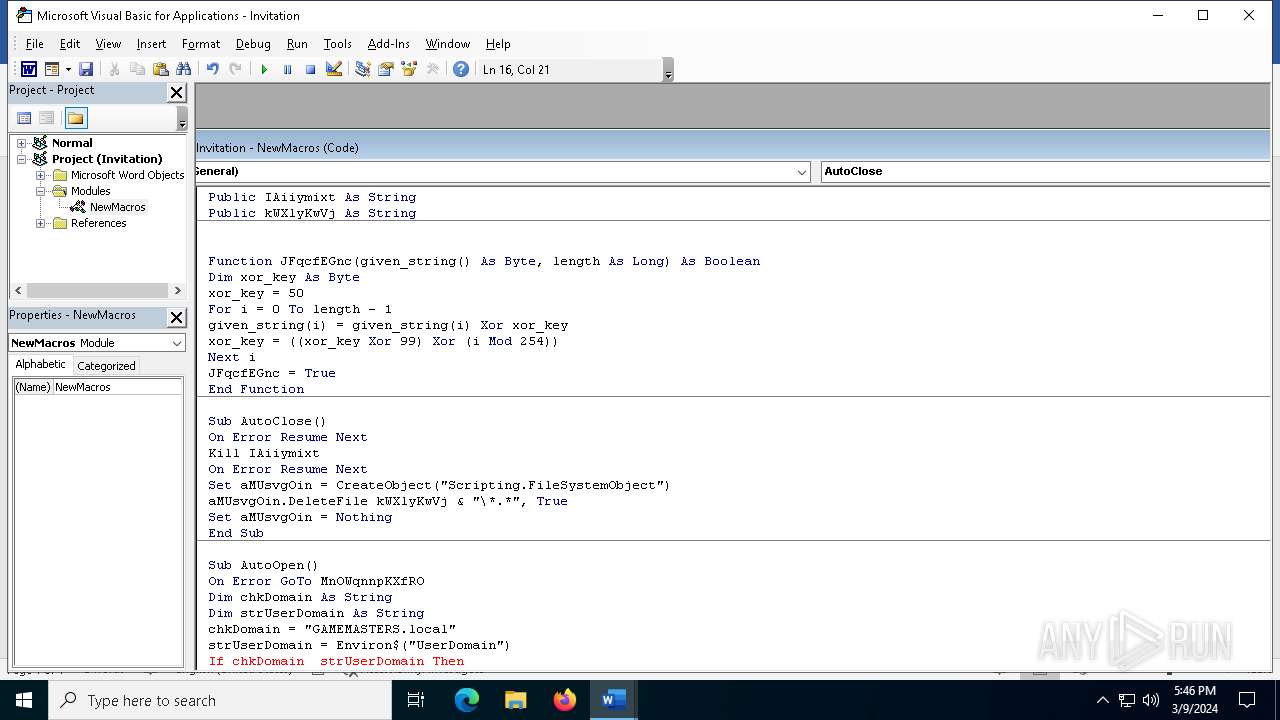Open Standard toolbar options arrow

click(x=668, y=70)
